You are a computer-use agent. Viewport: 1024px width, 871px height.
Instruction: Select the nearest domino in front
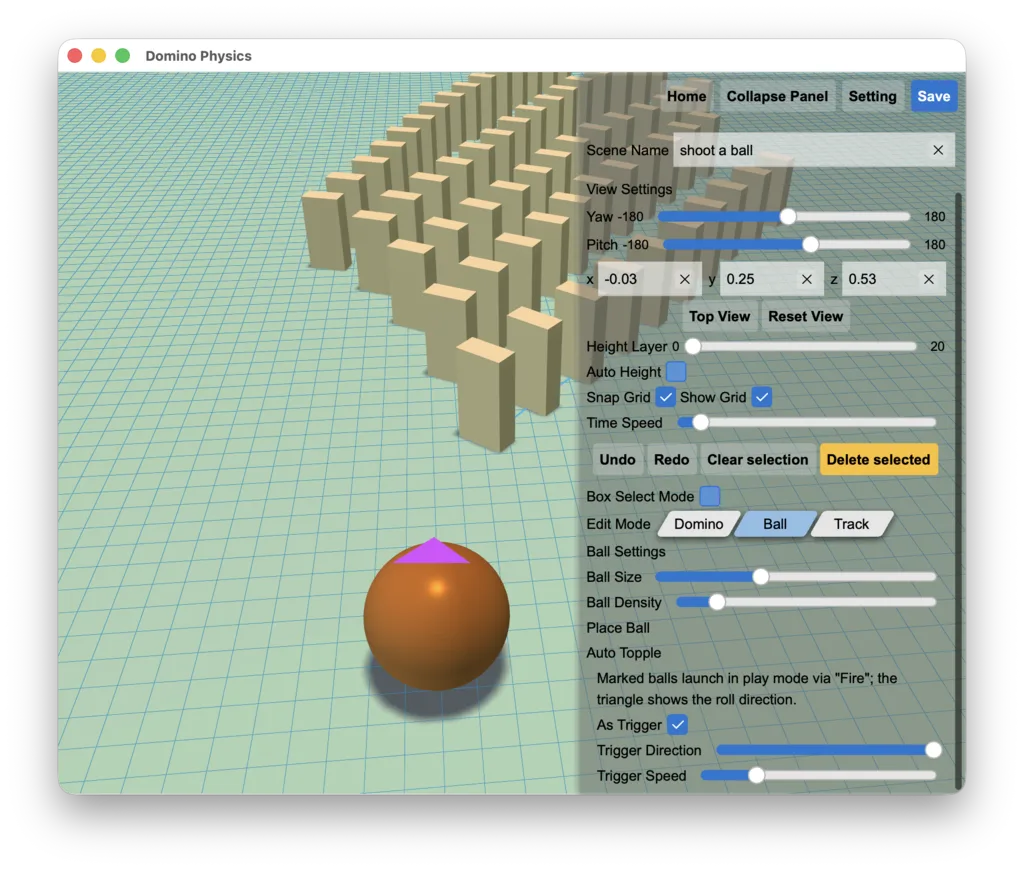[x=485, y=396]
